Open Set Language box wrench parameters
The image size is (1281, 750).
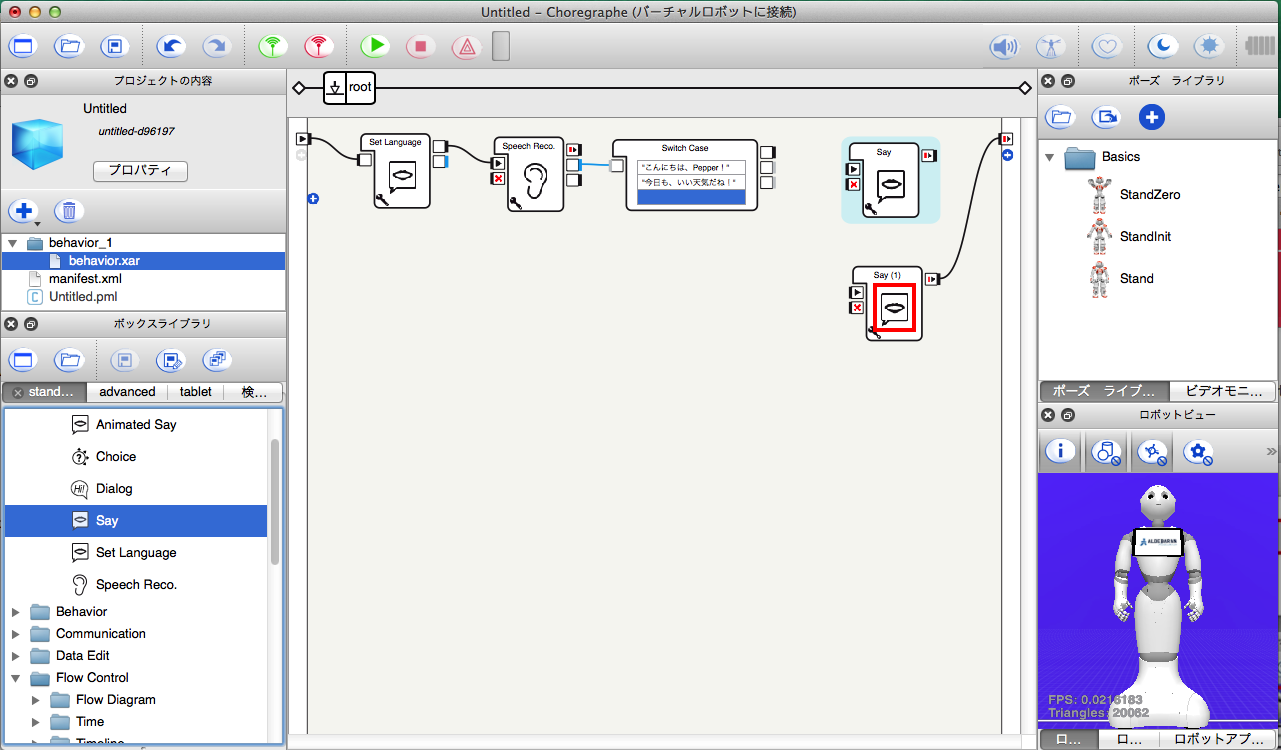pyautogui.click(x=381, y=200)
